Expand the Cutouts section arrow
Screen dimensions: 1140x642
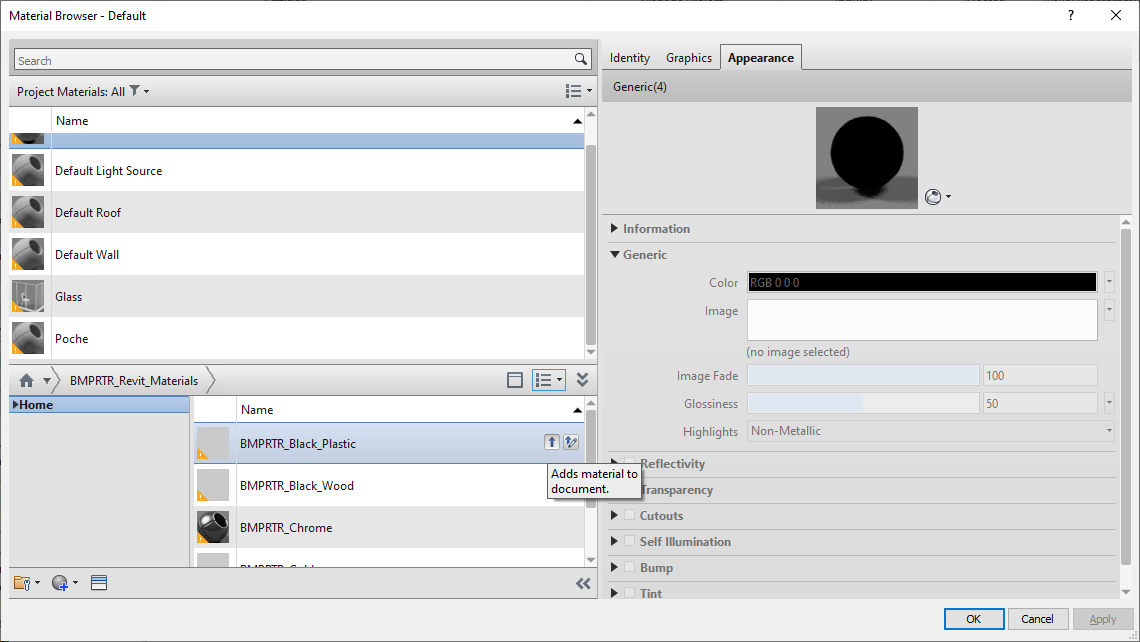614,515
